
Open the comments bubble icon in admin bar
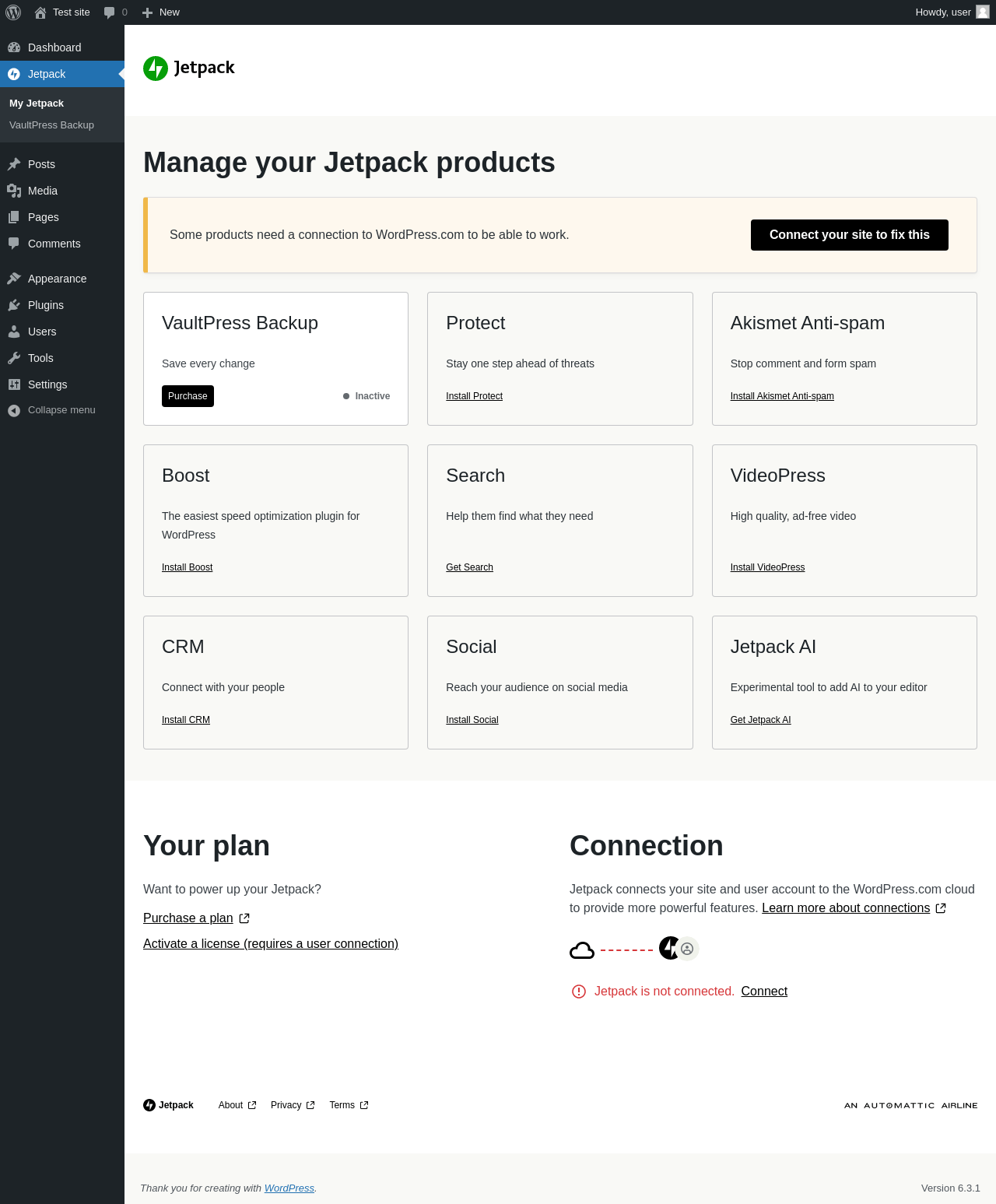tap(110, 12)
